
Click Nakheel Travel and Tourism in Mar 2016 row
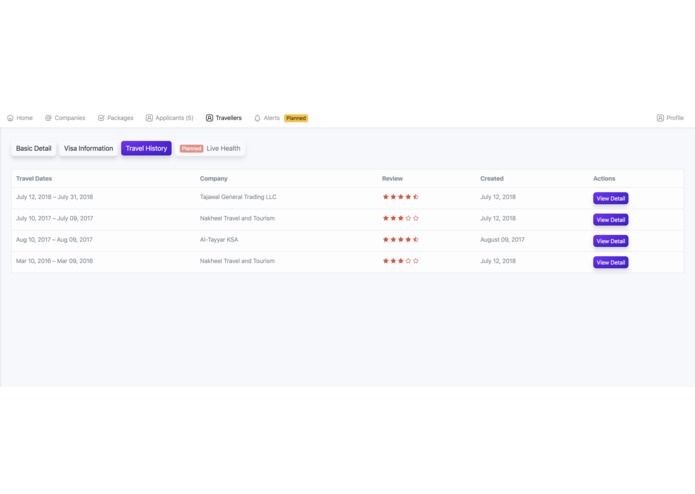coord(237,261)
